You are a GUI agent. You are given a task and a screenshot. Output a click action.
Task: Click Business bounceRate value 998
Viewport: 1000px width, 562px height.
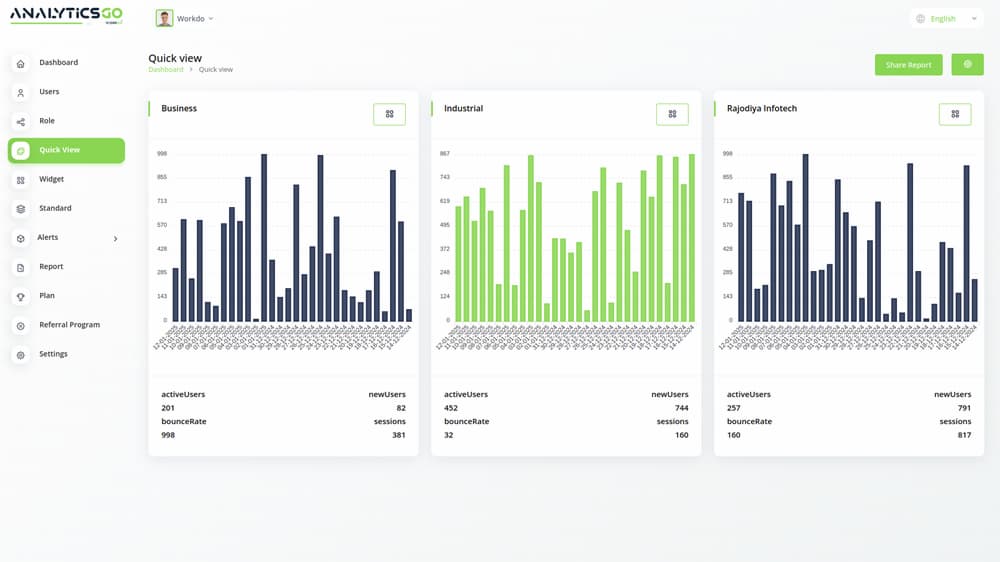coord(168,435)
